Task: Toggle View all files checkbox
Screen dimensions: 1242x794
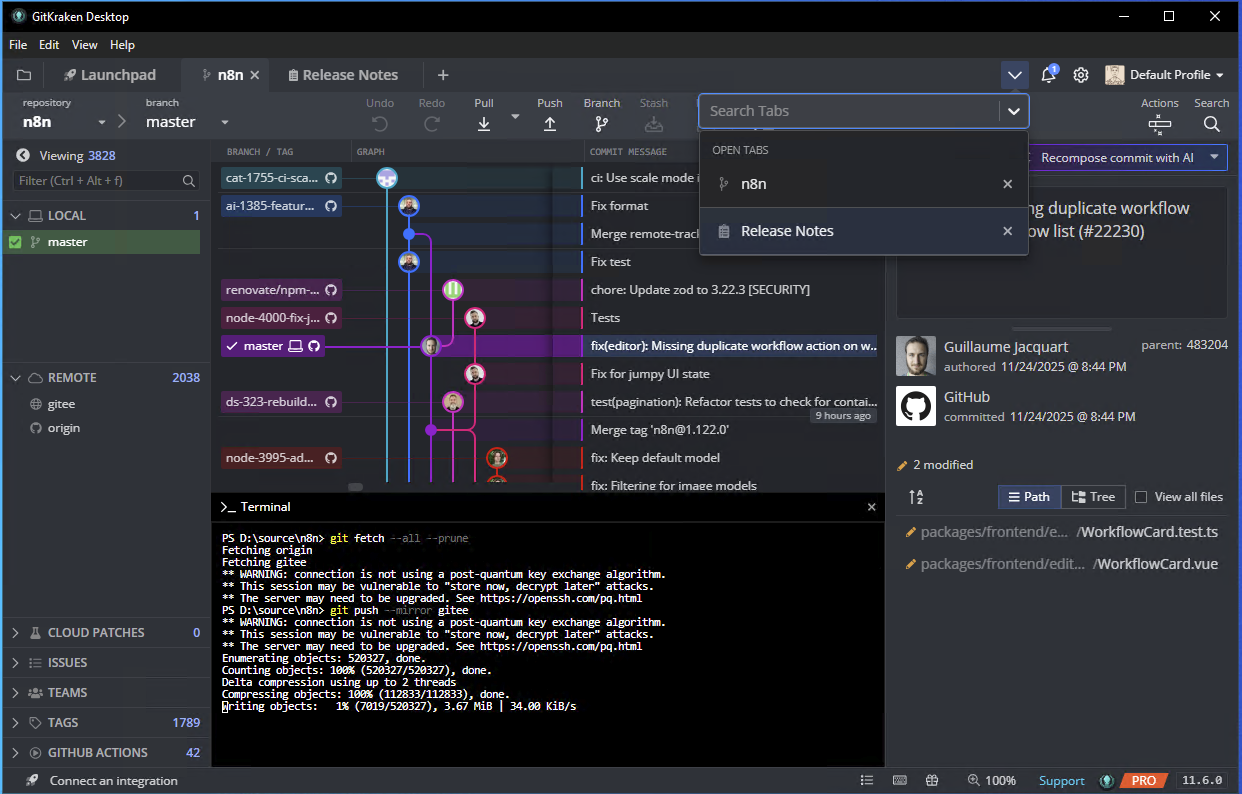Action: (1141, 497)
